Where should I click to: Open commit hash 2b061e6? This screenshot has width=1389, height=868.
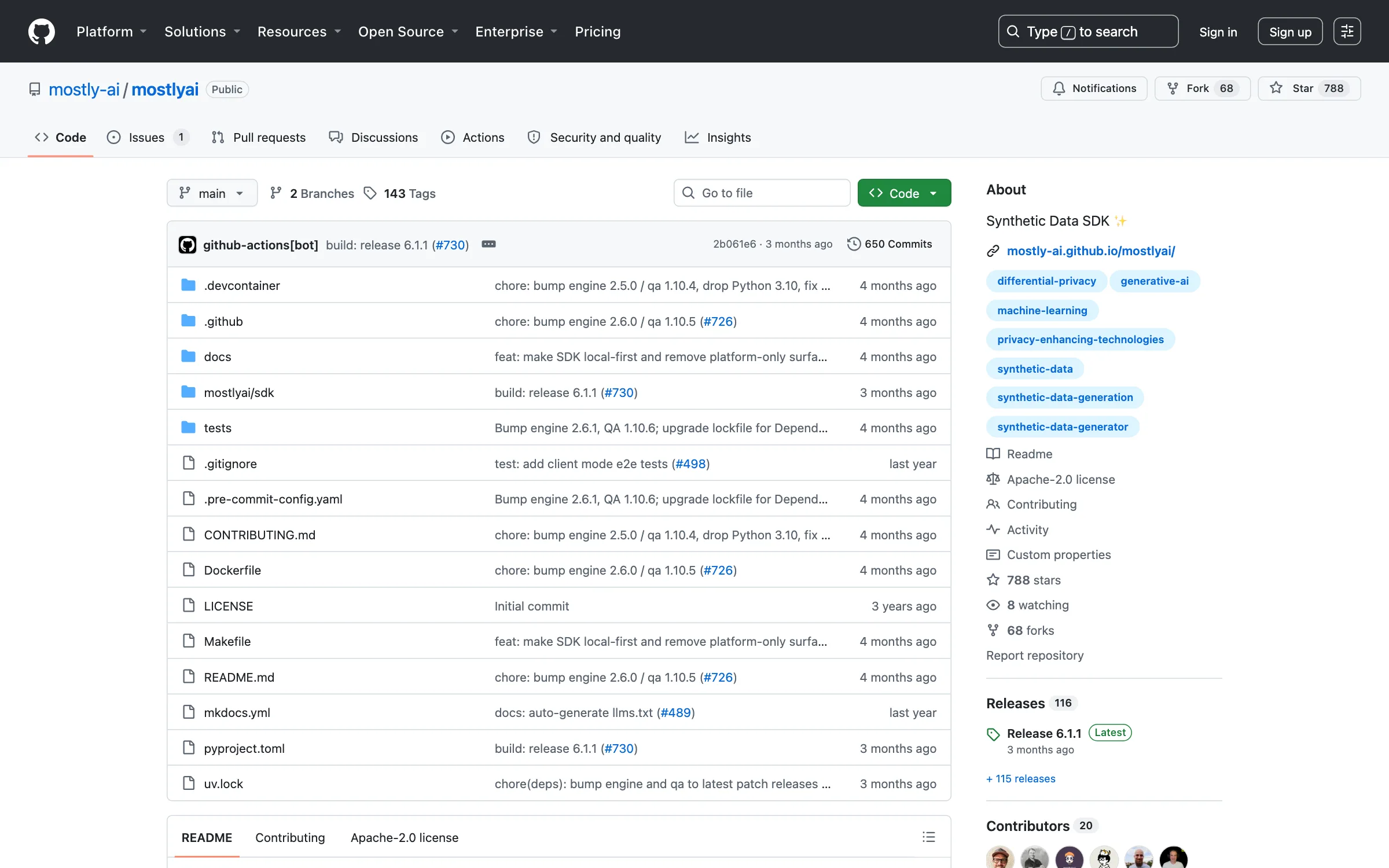[734, 244]
